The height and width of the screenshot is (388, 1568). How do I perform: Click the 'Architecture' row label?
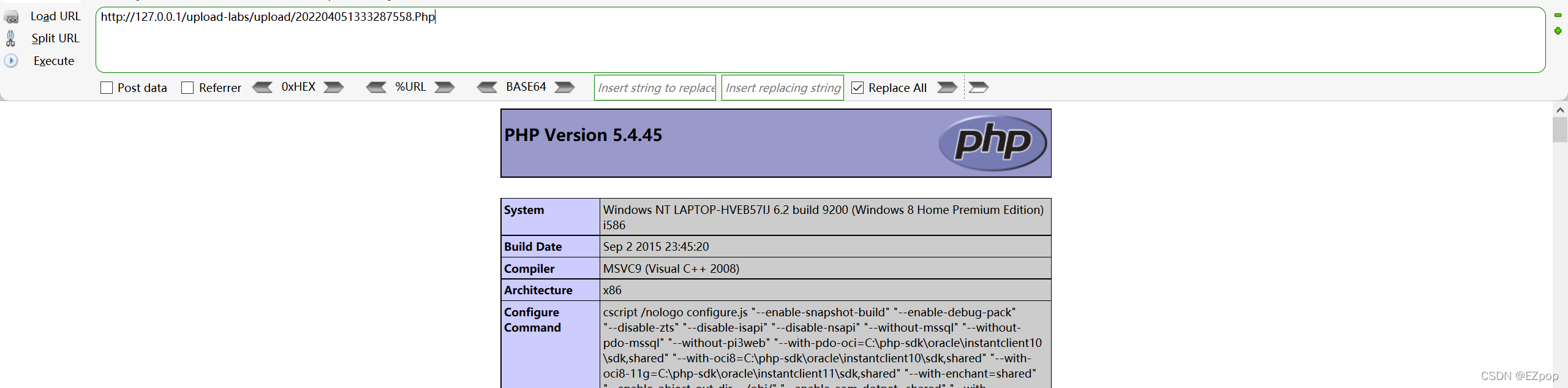coord(538,290)
